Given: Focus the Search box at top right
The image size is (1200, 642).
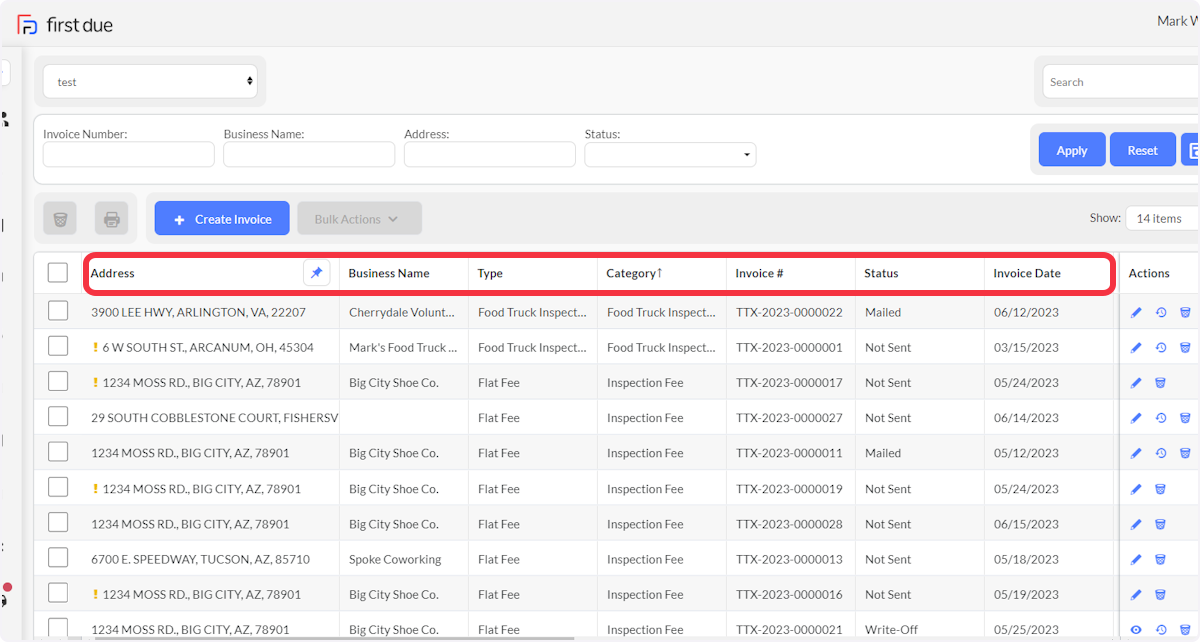Looking at the screenshot, I should coord(1121,82).
